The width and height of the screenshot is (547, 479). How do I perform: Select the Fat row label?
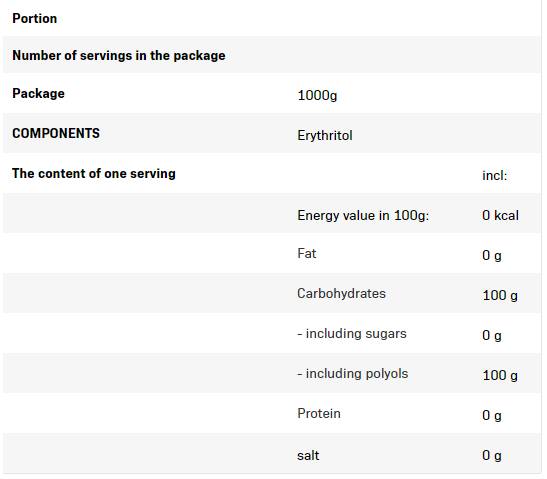pos(307,253)
